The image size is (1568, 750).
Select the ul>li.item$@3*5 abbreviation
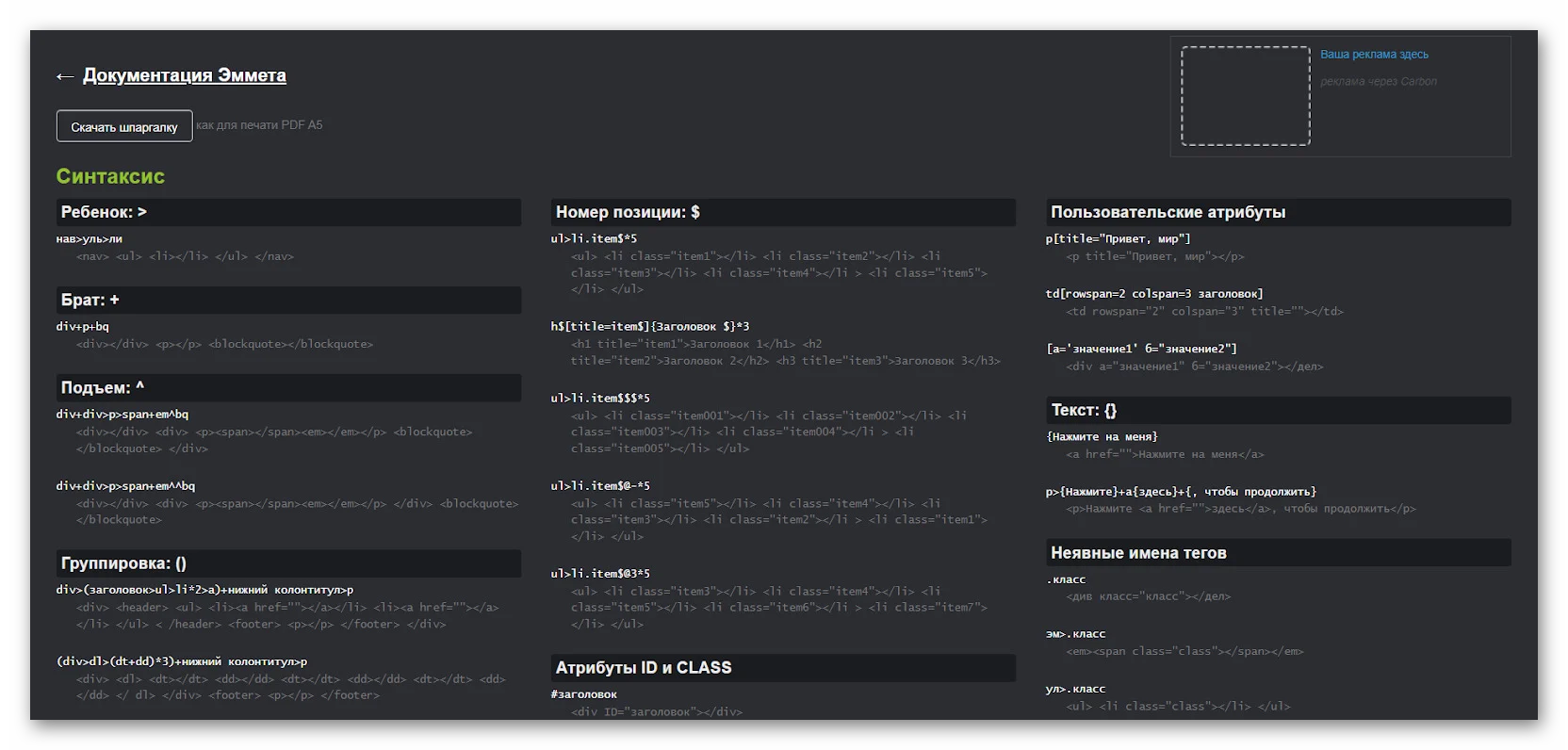[601, 574]
